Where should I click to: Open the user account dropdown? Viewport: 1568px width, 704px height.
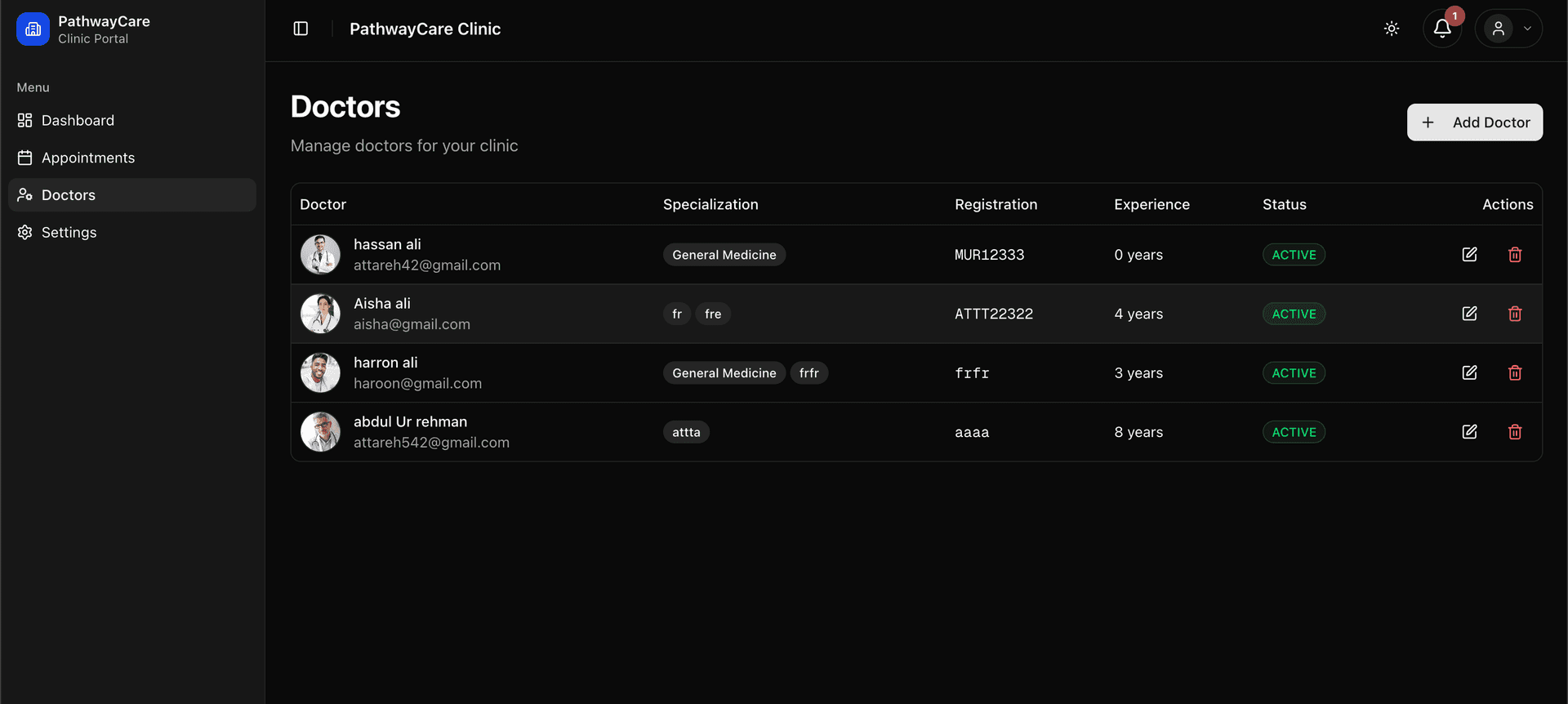click(x=1508, y=29)
